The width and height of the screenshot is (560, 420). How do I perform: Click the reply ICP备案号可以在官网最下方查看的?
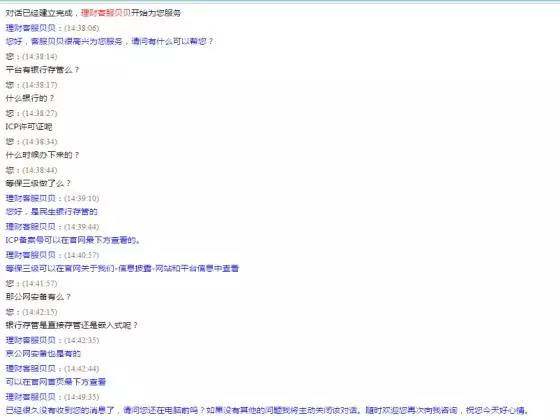click(x=73, y=240)
